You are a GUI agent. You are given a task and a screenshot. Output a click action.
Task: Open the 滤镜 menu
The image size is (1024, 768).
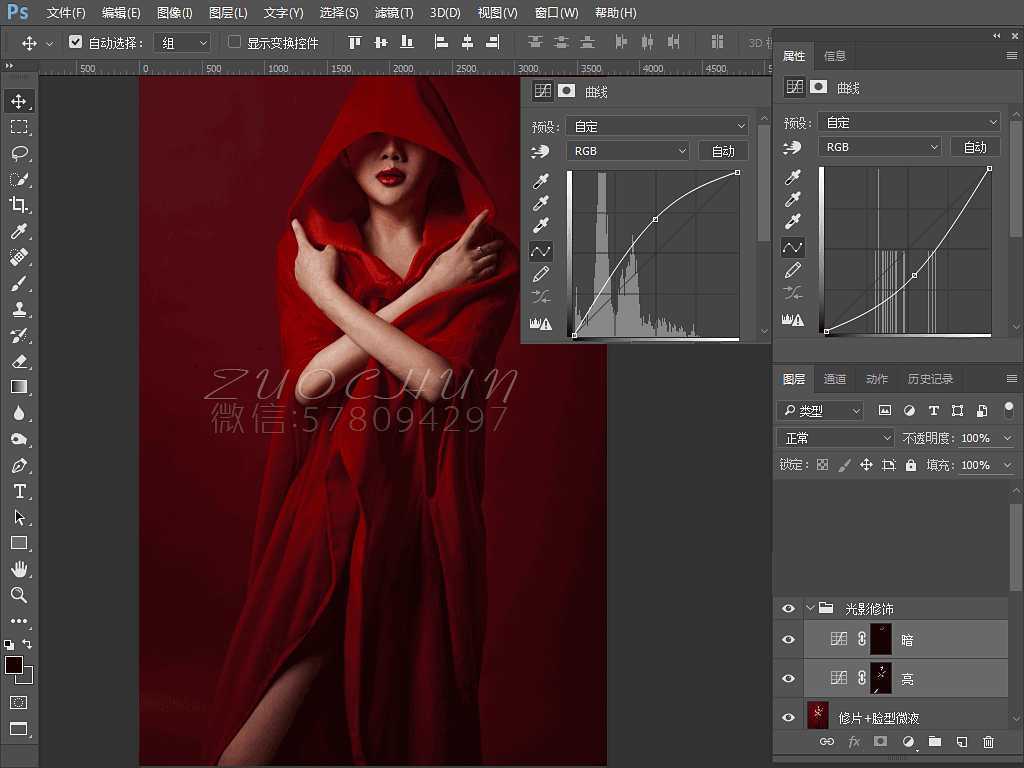pyautogui.click(x=393, y=13)
